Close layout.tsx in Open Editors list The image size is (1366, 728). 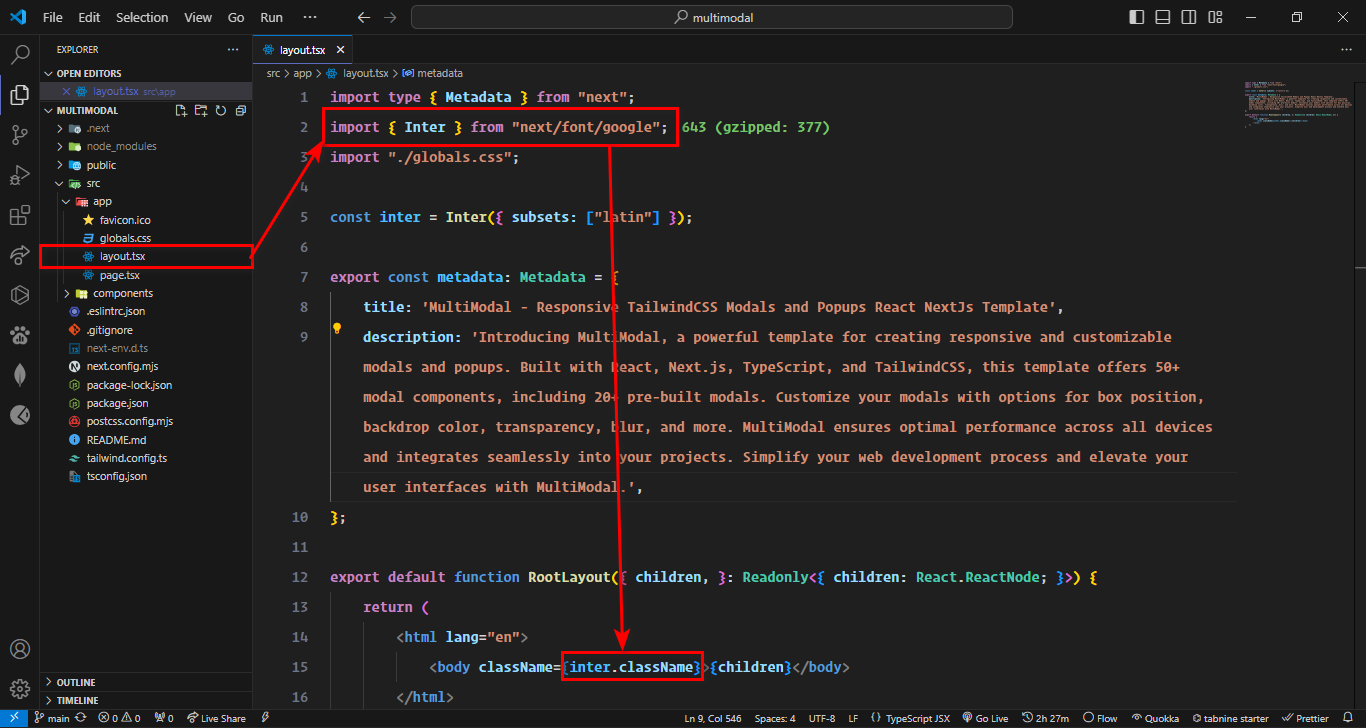click(x=66, y=91)
